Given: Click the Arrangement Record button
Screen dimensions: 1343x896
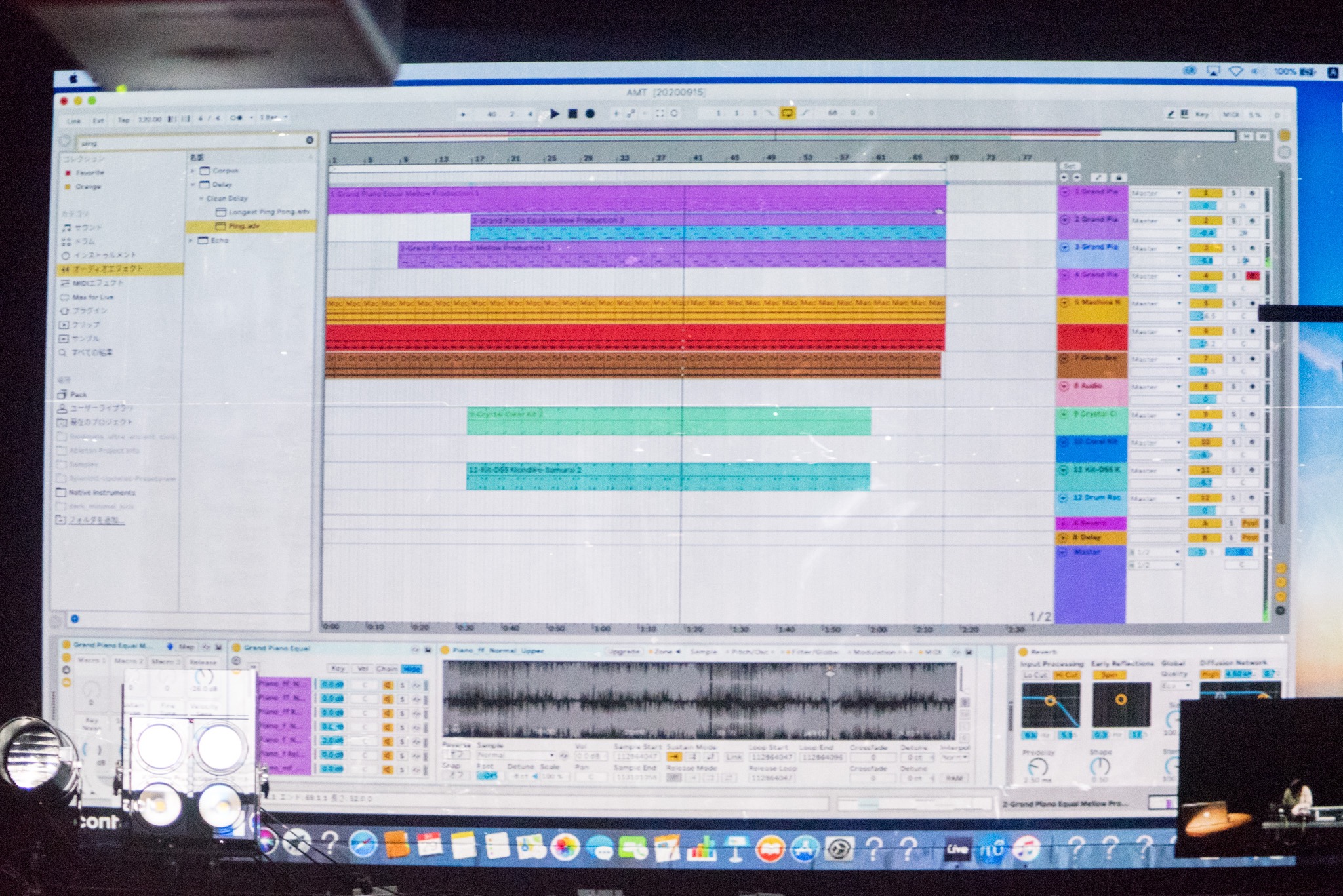Looking at the screenshot, I should [x=590, y=114].
